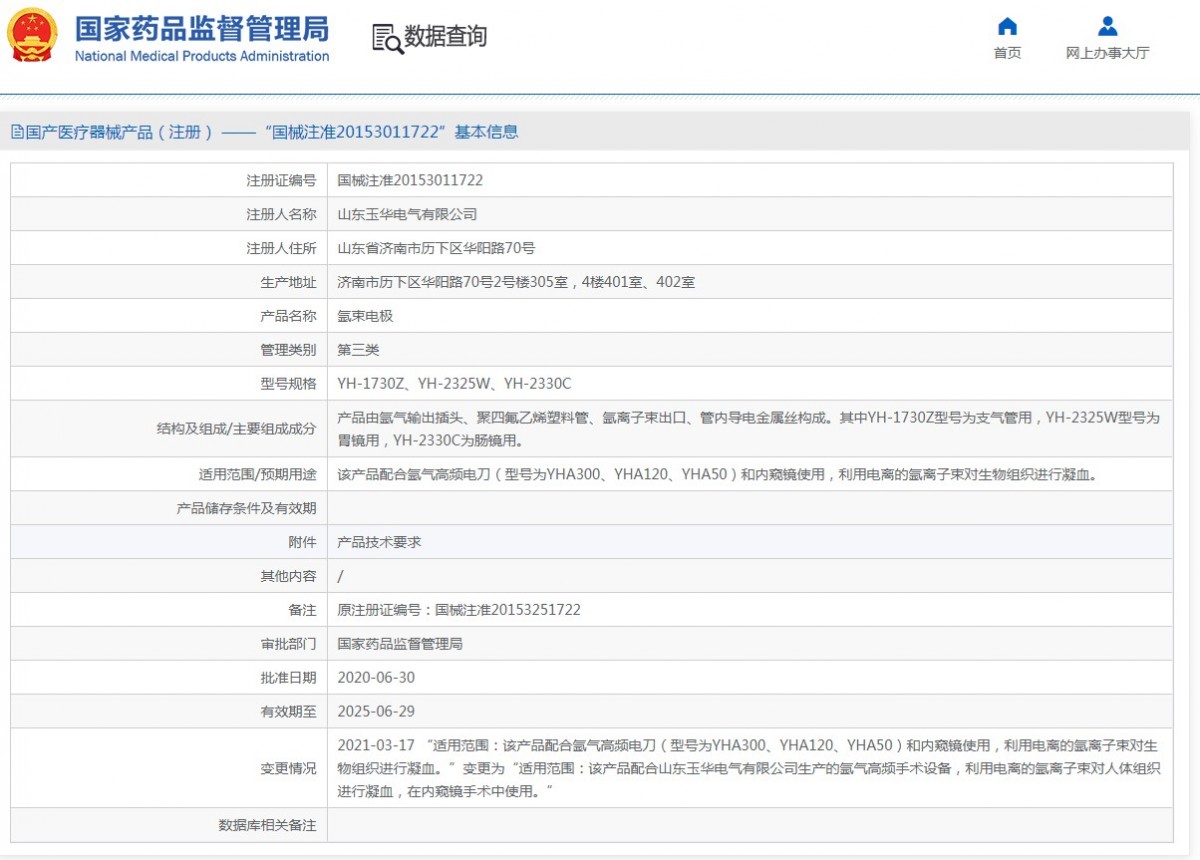Click product name 氩束电极
Image resolution: width=1200 pixels, height=860 pixels.
point(365,316)
